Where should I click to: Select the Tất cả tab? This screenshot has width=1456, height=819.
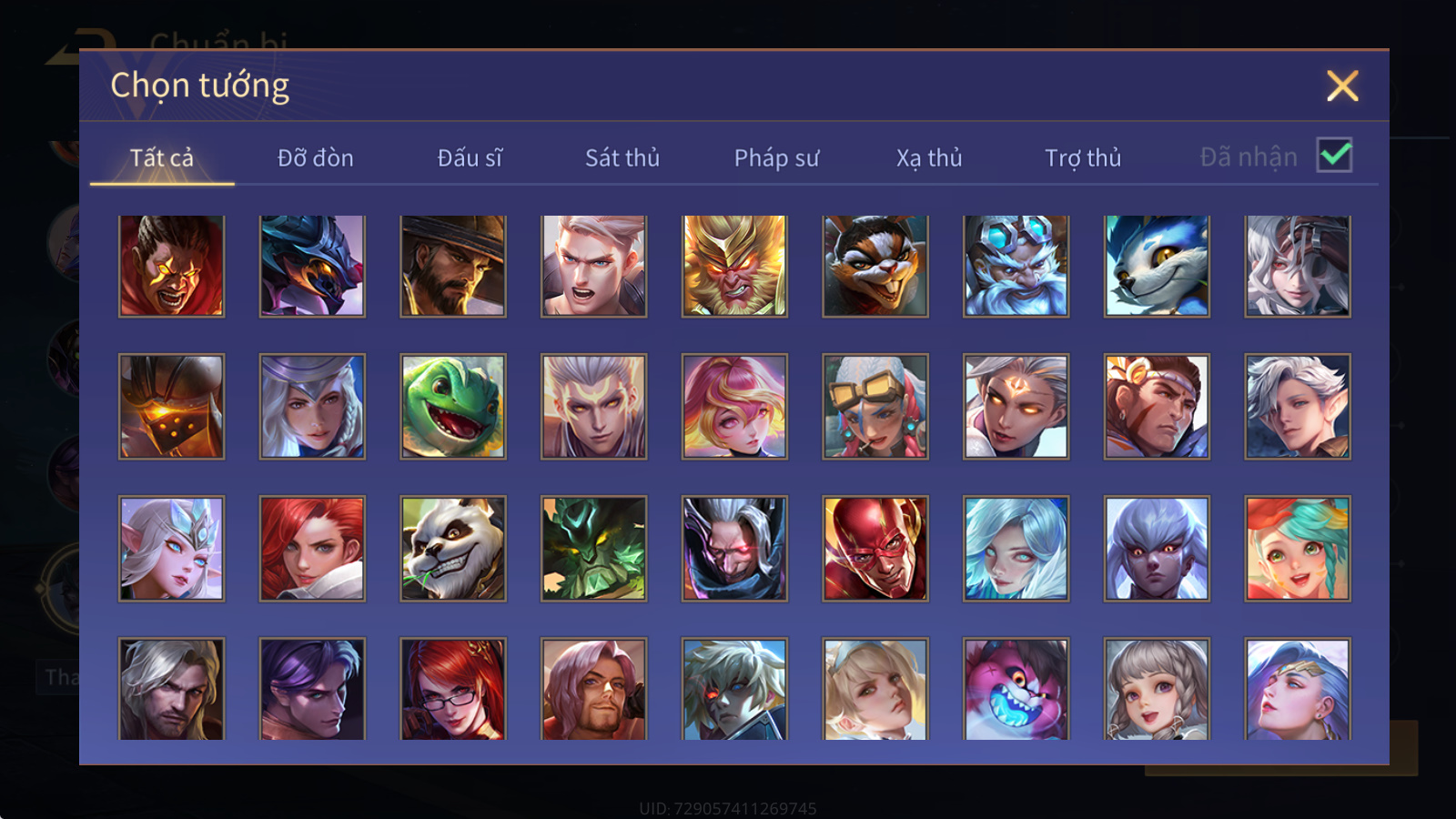[162, 158]
